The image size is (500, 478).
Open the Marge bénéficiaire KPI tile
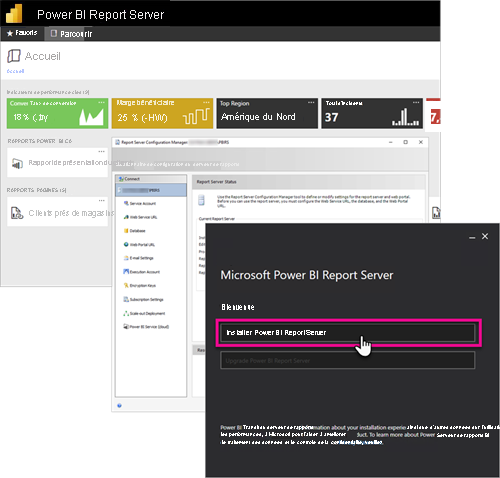pos(162,113)
